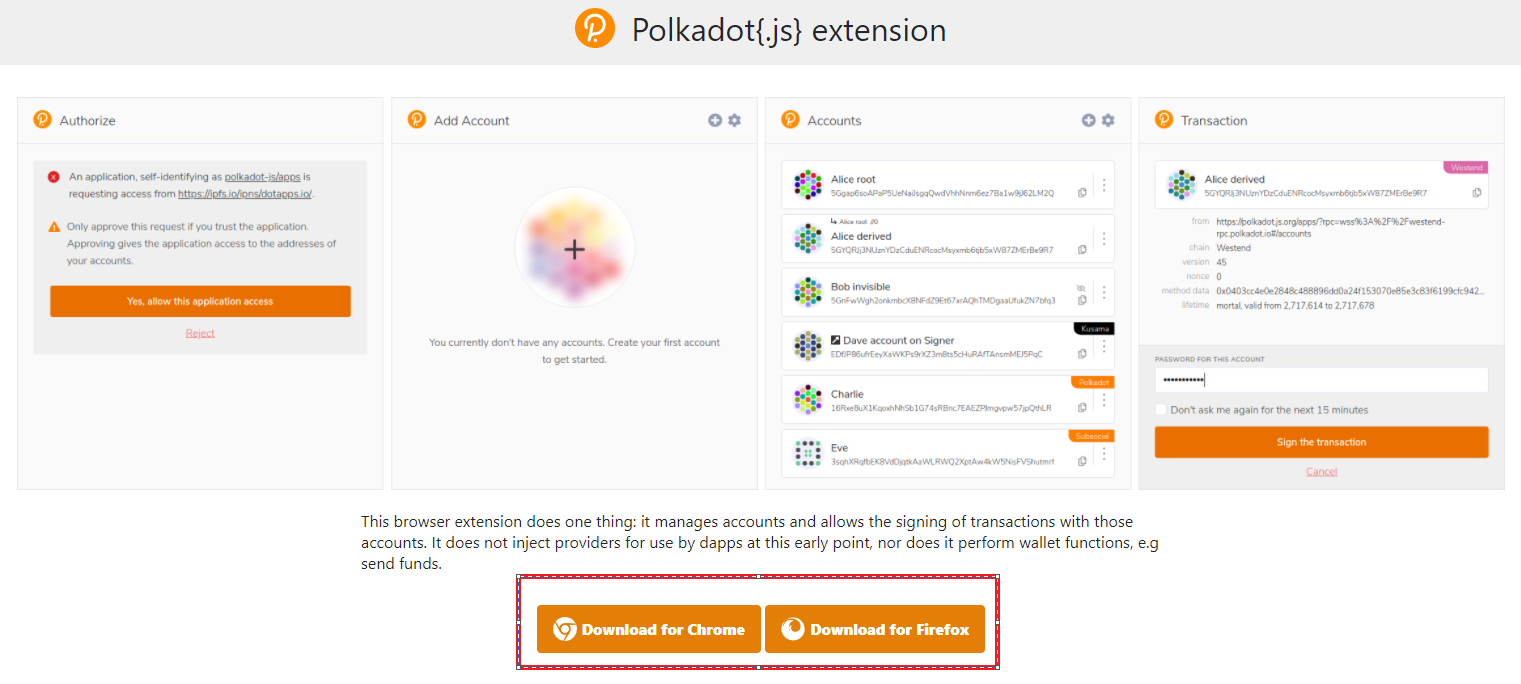Open three-dot menu for Alice root
Image resolution: width=1521 pixels, height=684 pixels.
point(1104,185)
